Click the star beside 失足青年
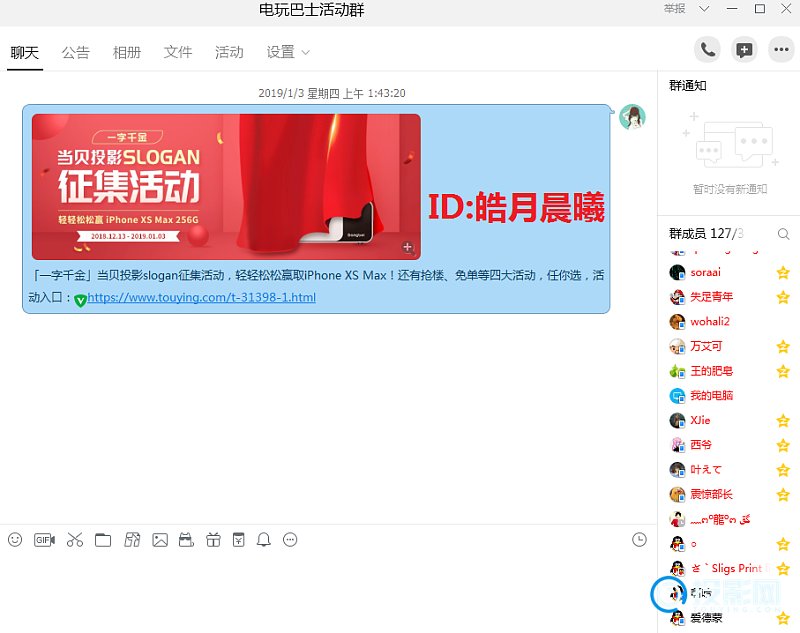The height and width of the screenshot is (633, 800). click(783, 297)
